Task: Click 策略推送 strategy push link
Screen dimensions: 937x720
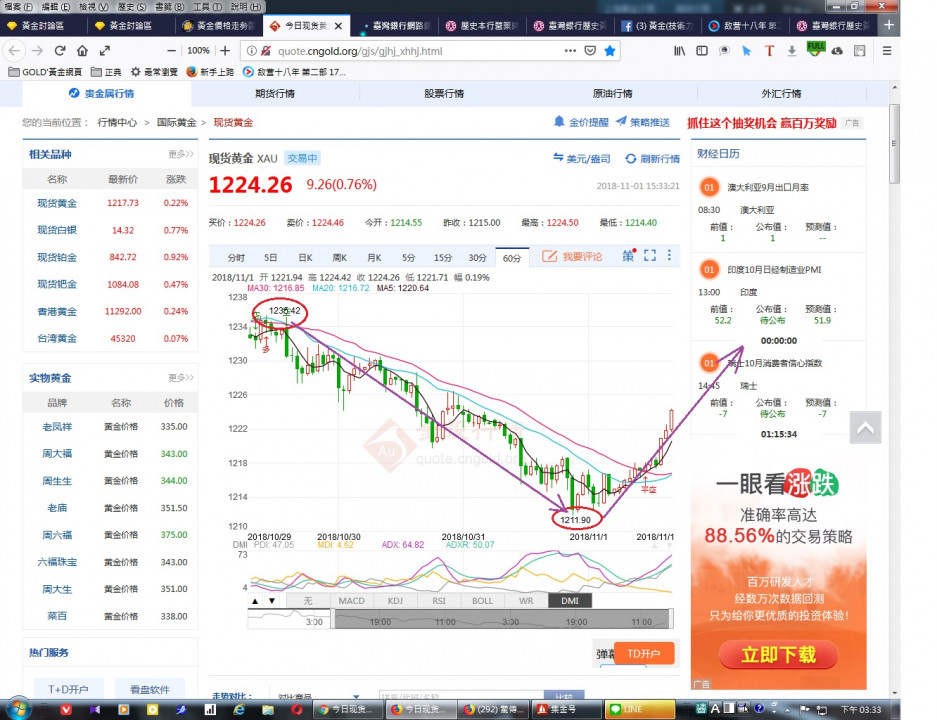Action: point(643,122)
